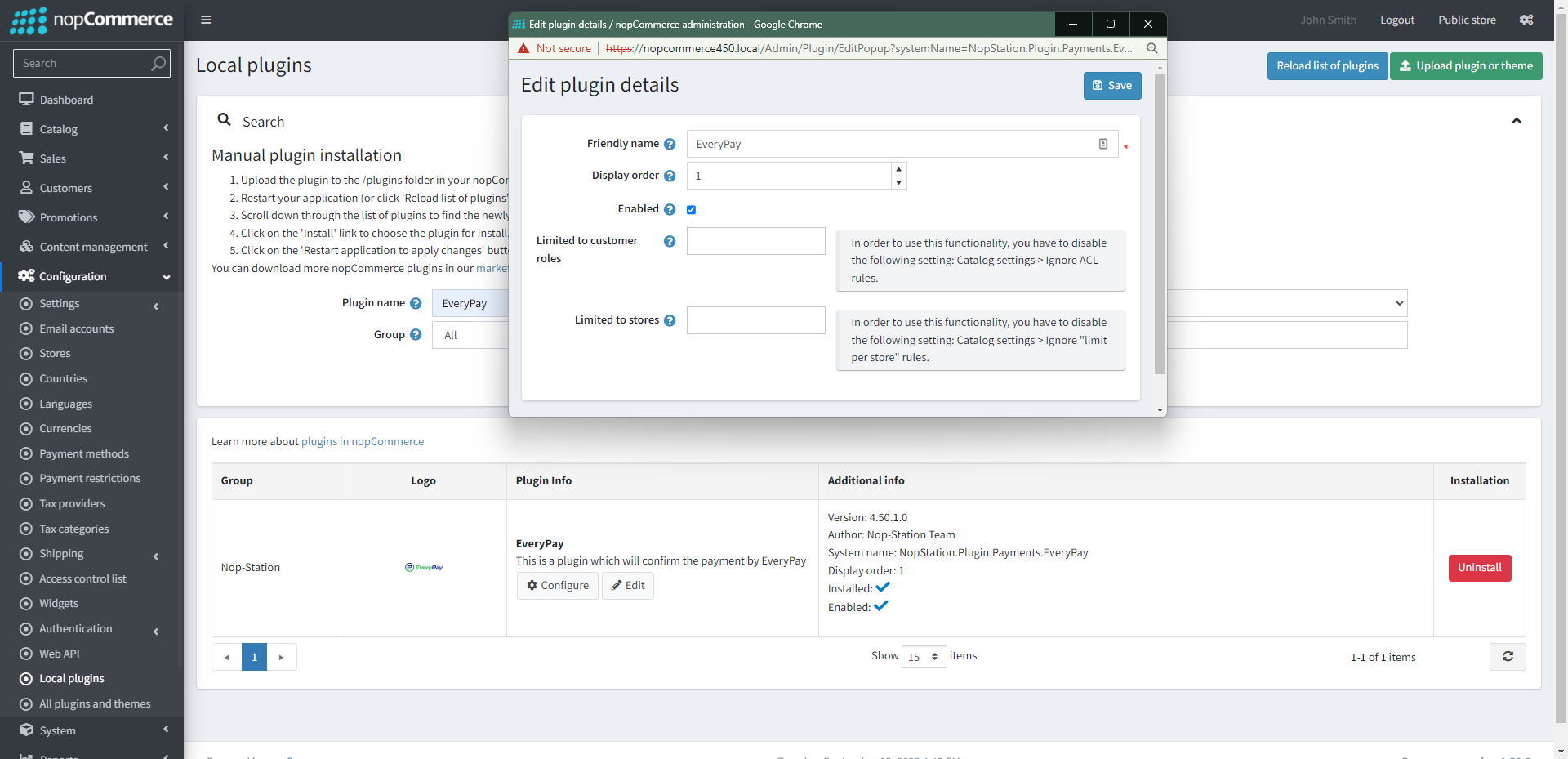Collapse the Configuration menu
This screenshot has height=759, width=1568.
(91, 276)
